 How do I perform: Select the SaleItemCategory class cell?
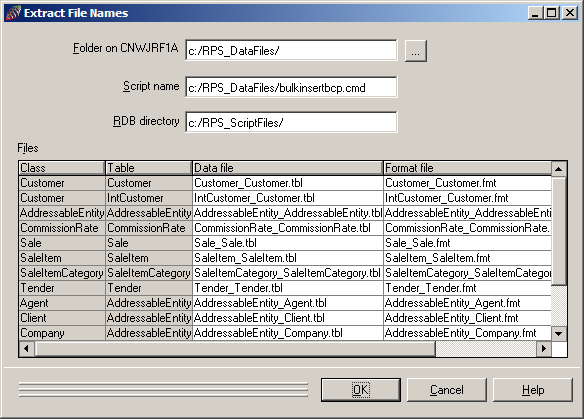click(62, 273)
